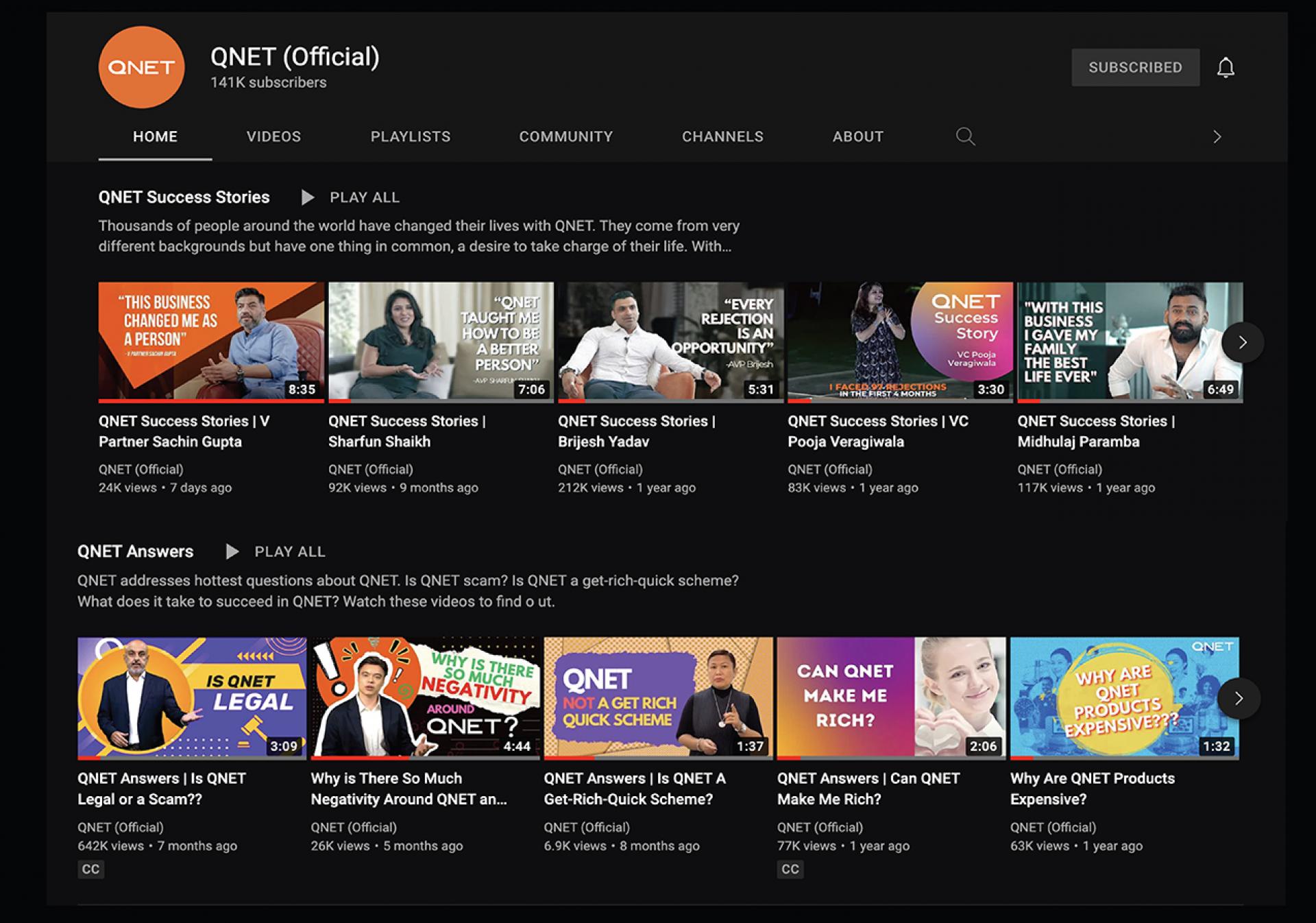Viewport: 1316px width, 923px height.
Task: Click the CC badge under Is QNET Legal video
Action: click(x=90, y=870)
